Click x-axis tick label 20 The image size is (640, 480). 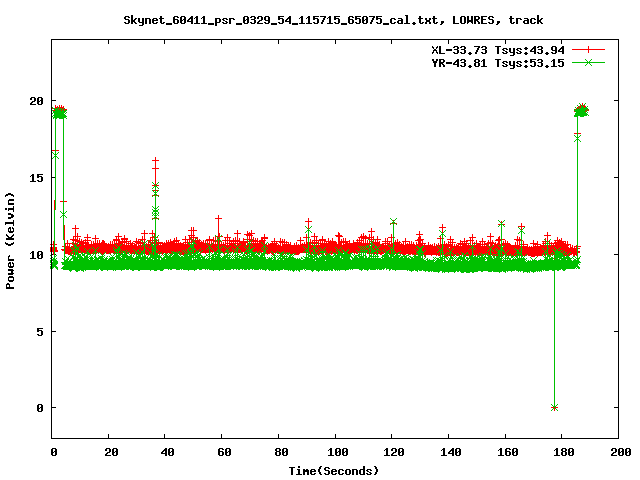point(111,452)
